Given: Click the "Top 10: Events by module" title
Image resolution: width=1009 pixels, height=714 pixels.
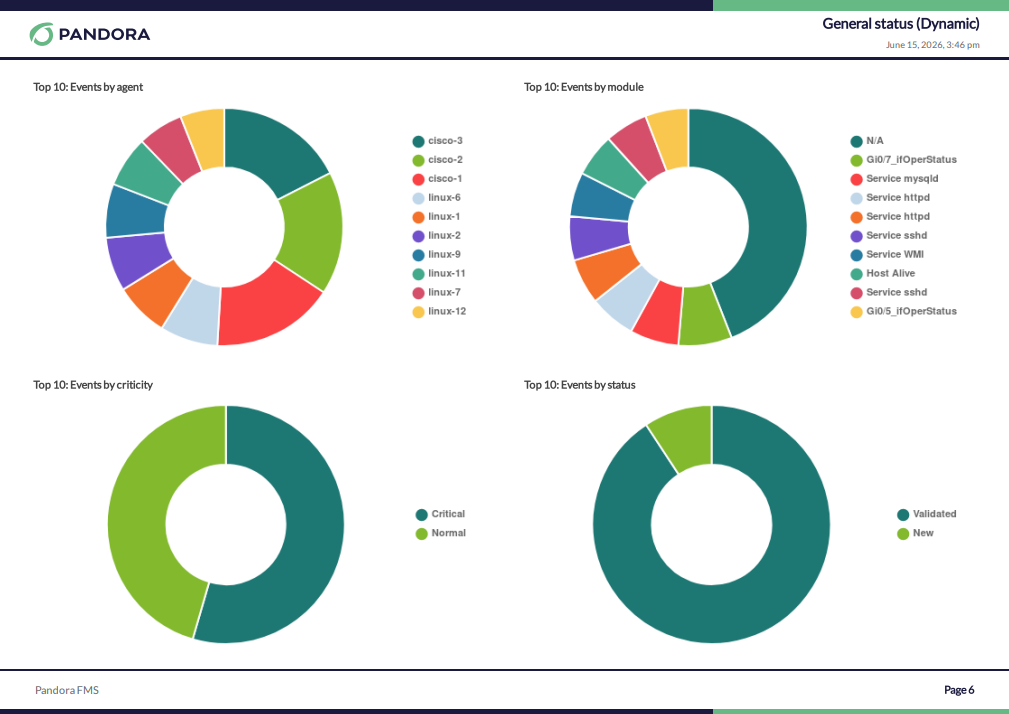Looking at the screenshot, I should (x=584, y=87).
